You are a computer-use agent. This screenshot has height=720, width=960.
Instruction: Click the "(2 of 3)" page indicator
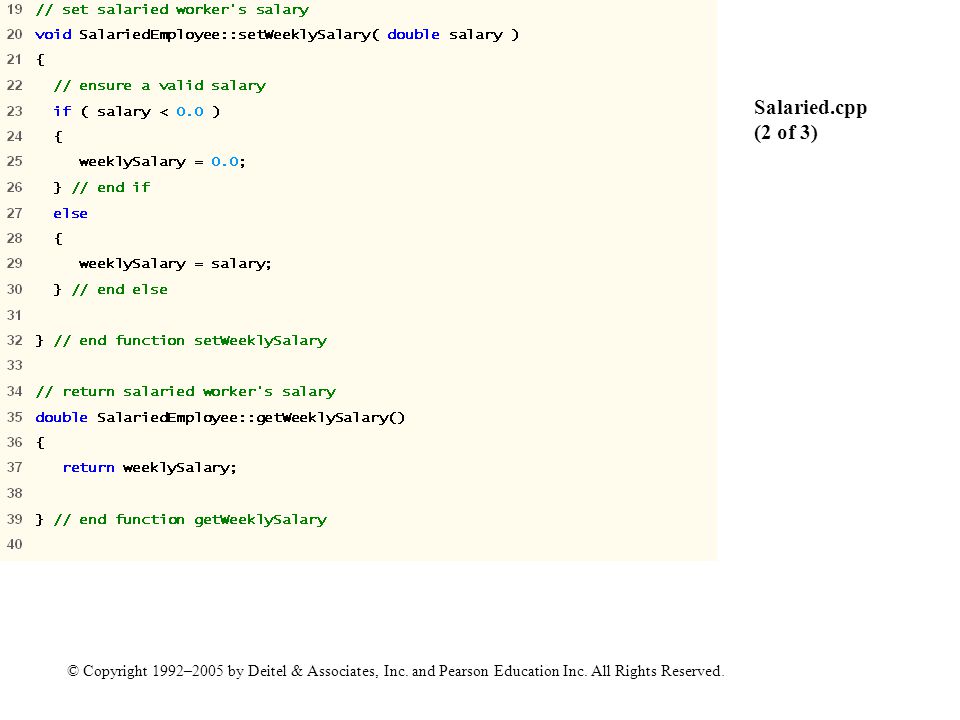786,132
